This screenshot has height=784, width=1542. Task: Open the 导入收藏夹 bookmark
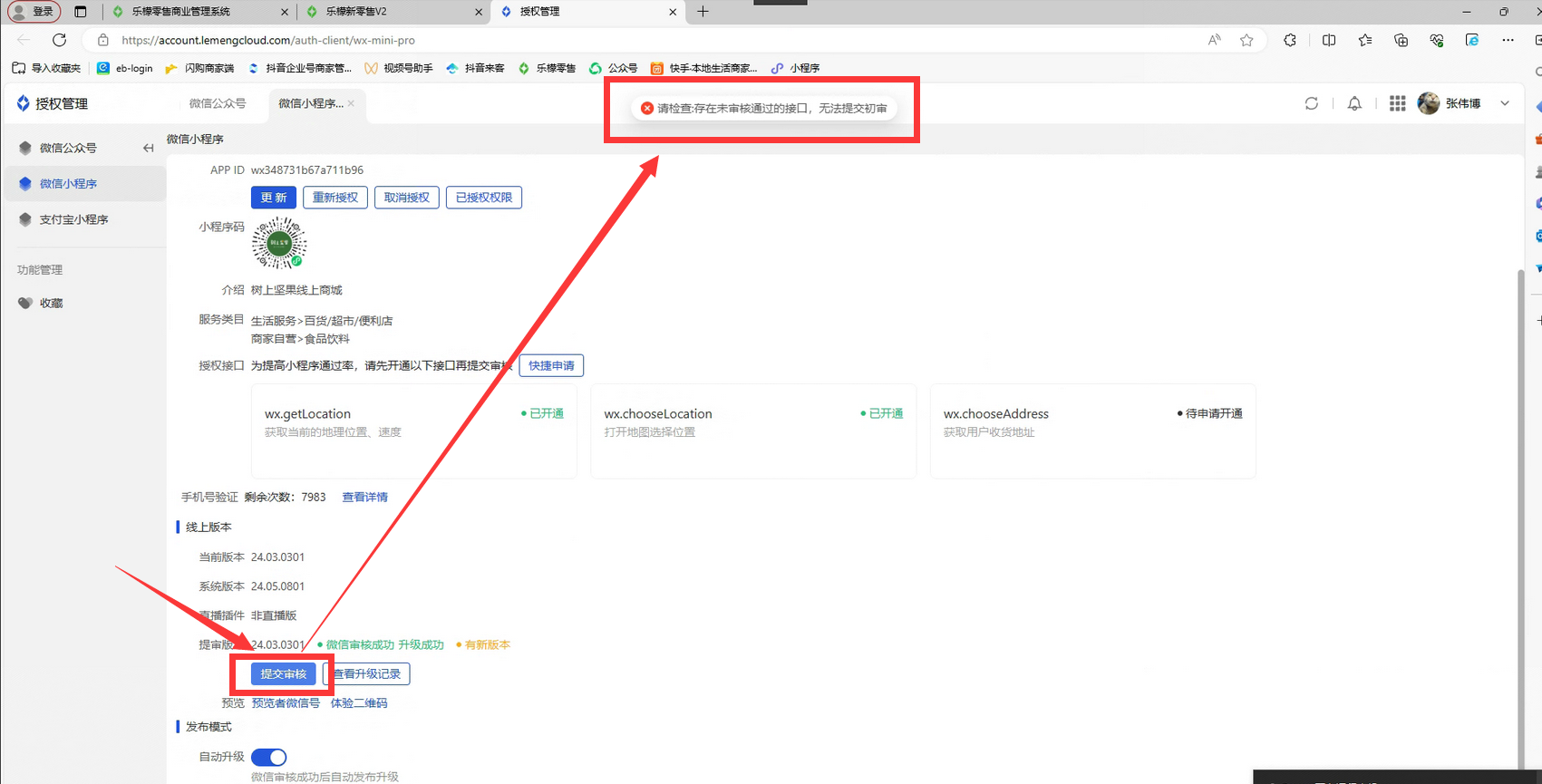coord(46,68)
